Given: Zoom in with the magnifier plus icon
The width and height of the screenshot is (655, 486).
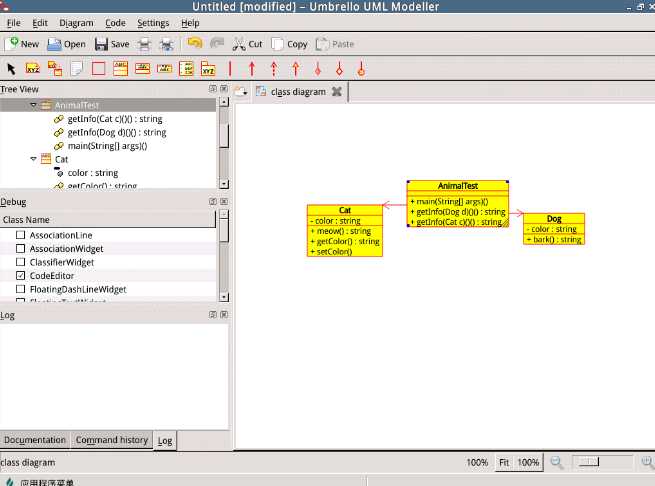Looking at the screenshot, I should [x=647, y=462].
